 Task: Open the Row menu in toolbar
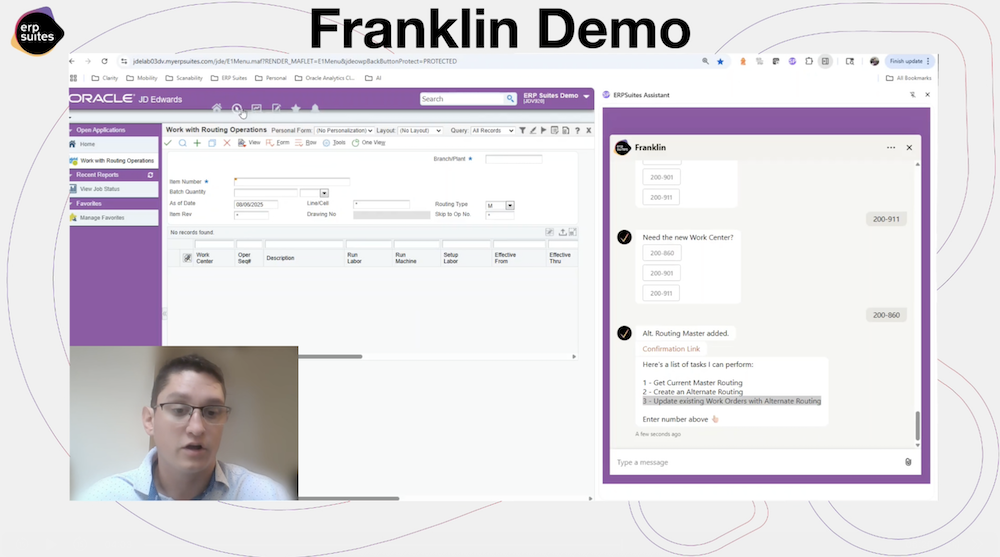[305, 143]
